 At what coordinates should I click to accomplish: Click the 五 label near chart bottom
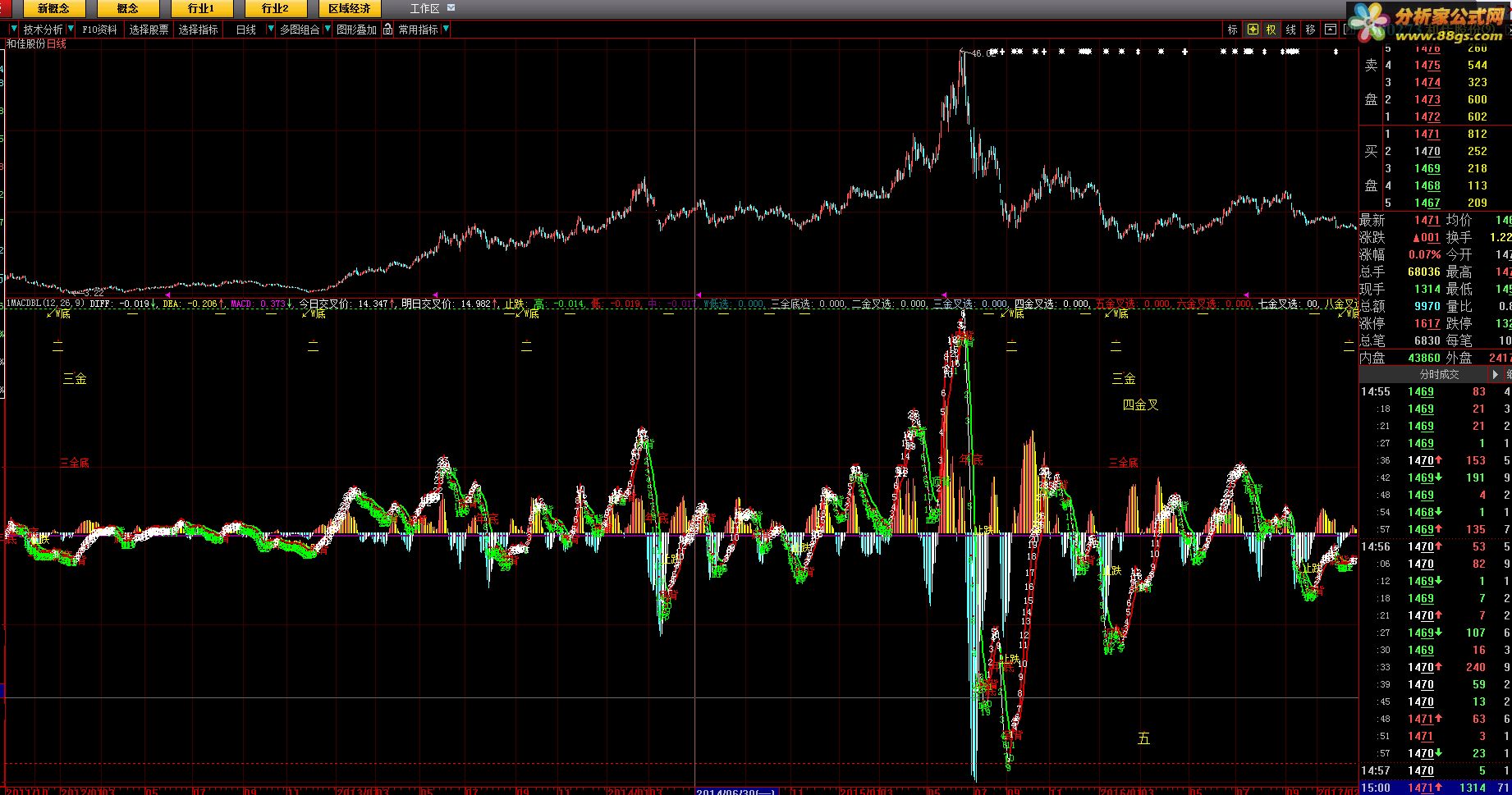pyautogui.click(x=1143, y=738)
